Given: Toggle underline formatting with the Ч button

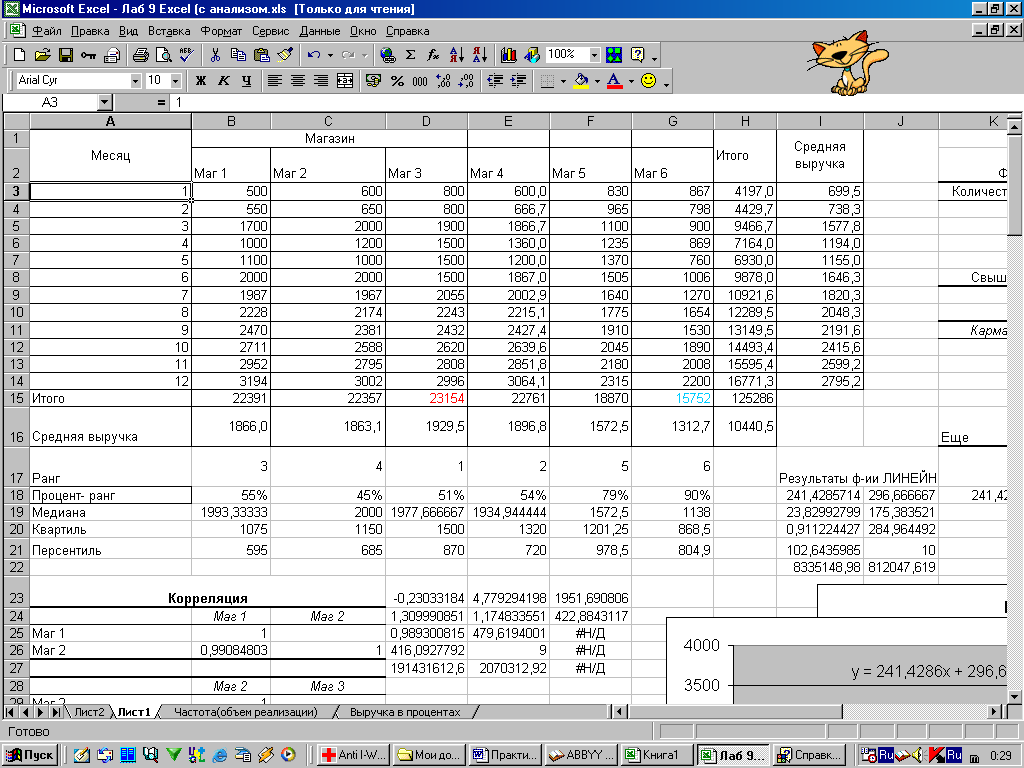Looking at the screenshot, I should (246, 80).
